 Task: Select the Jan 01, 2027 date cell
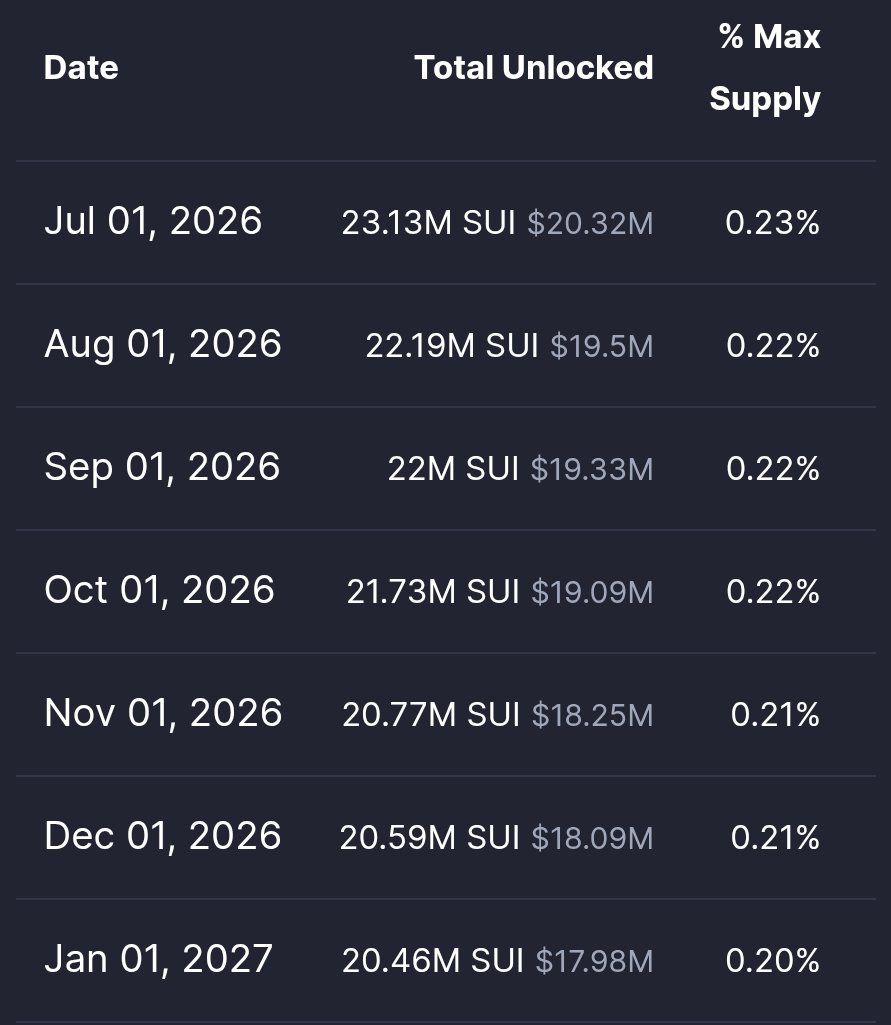[x=158, y=959]
